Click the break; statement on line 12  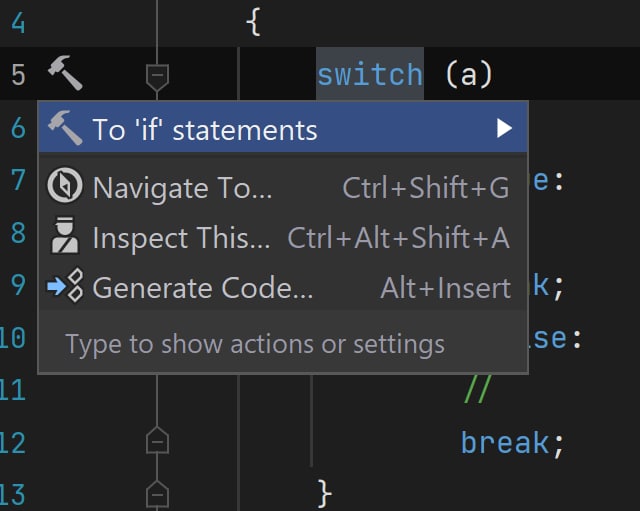(512, 443)
